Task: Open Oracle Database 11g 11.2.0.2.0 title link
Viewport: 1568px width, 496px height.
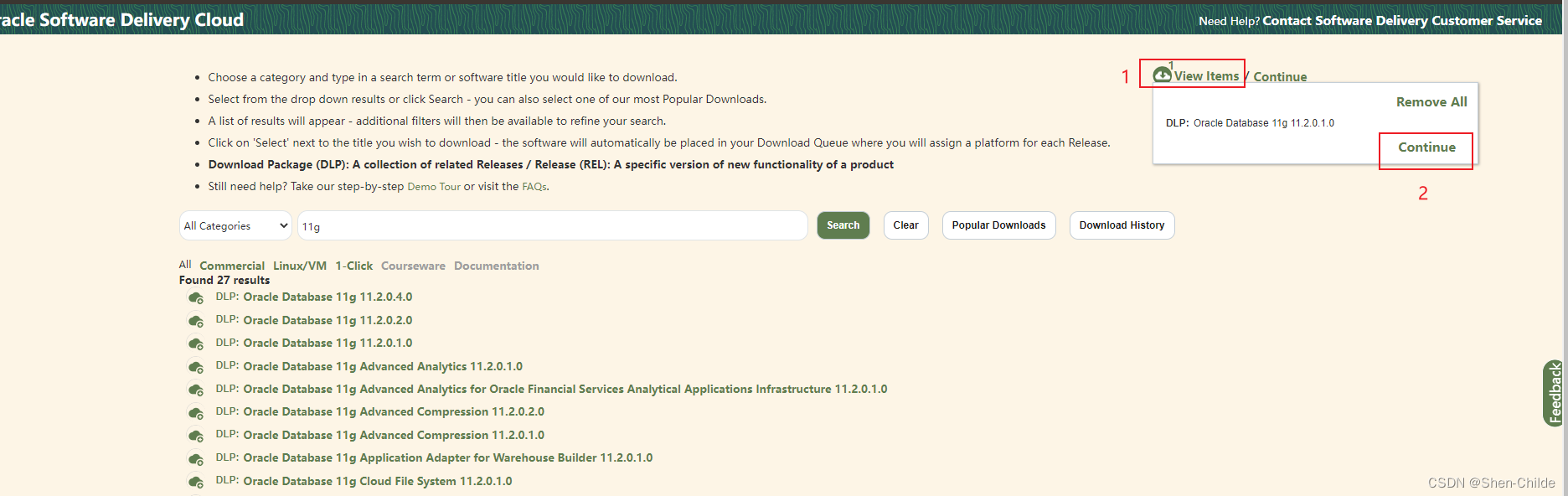Action: (x=328, y=320)
